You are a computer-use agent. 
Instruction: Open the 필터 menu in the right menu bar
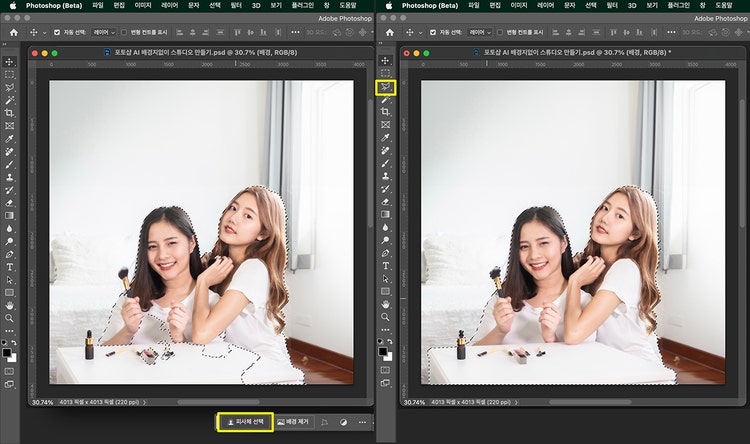tap(612, 5)
